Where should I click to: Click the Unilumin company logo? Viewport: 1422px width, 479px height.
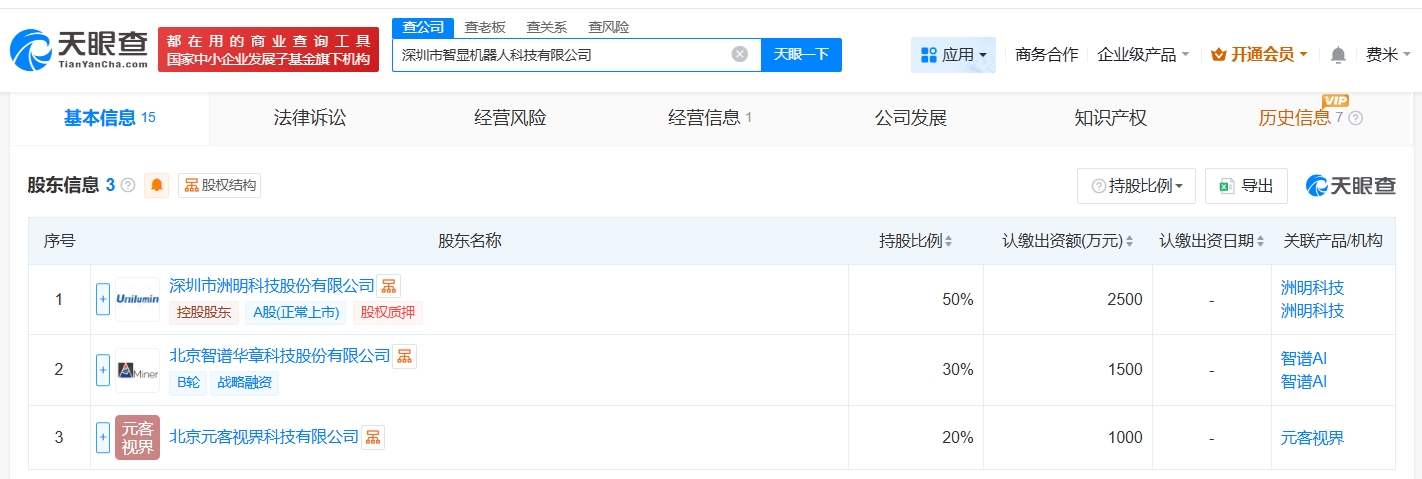click(x=137, y=299)
